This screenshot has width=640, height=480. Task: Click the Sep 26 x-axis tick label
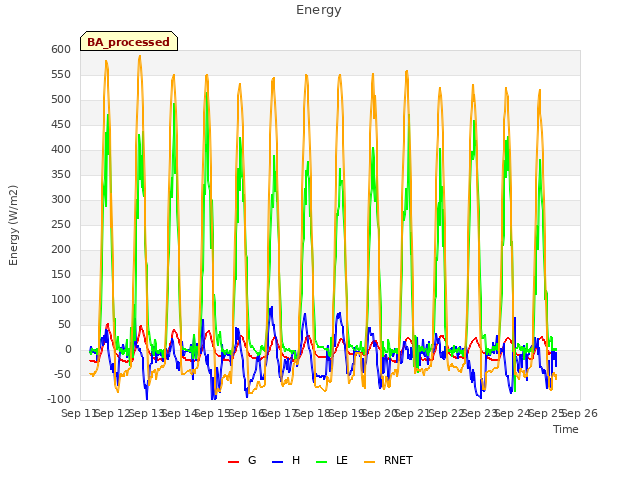click(x=580, y=413)
